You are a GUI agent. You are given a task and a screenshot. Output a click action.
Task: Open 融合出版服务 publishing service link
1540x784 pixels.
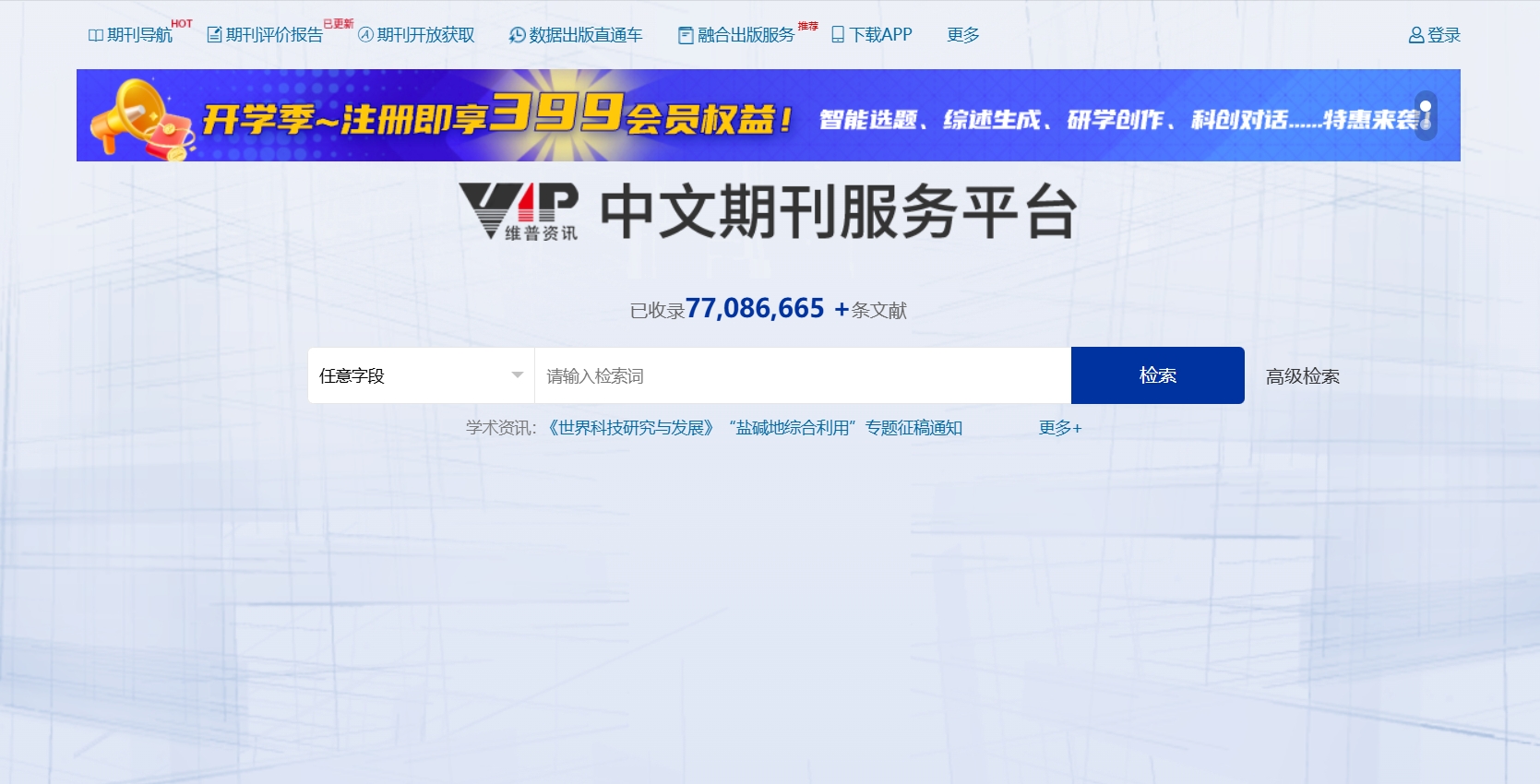coord(746,35)
